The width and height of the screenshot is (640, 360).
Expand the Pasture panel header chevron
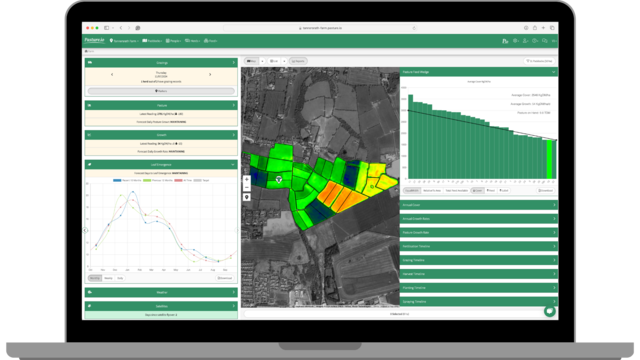coord(233,105)
